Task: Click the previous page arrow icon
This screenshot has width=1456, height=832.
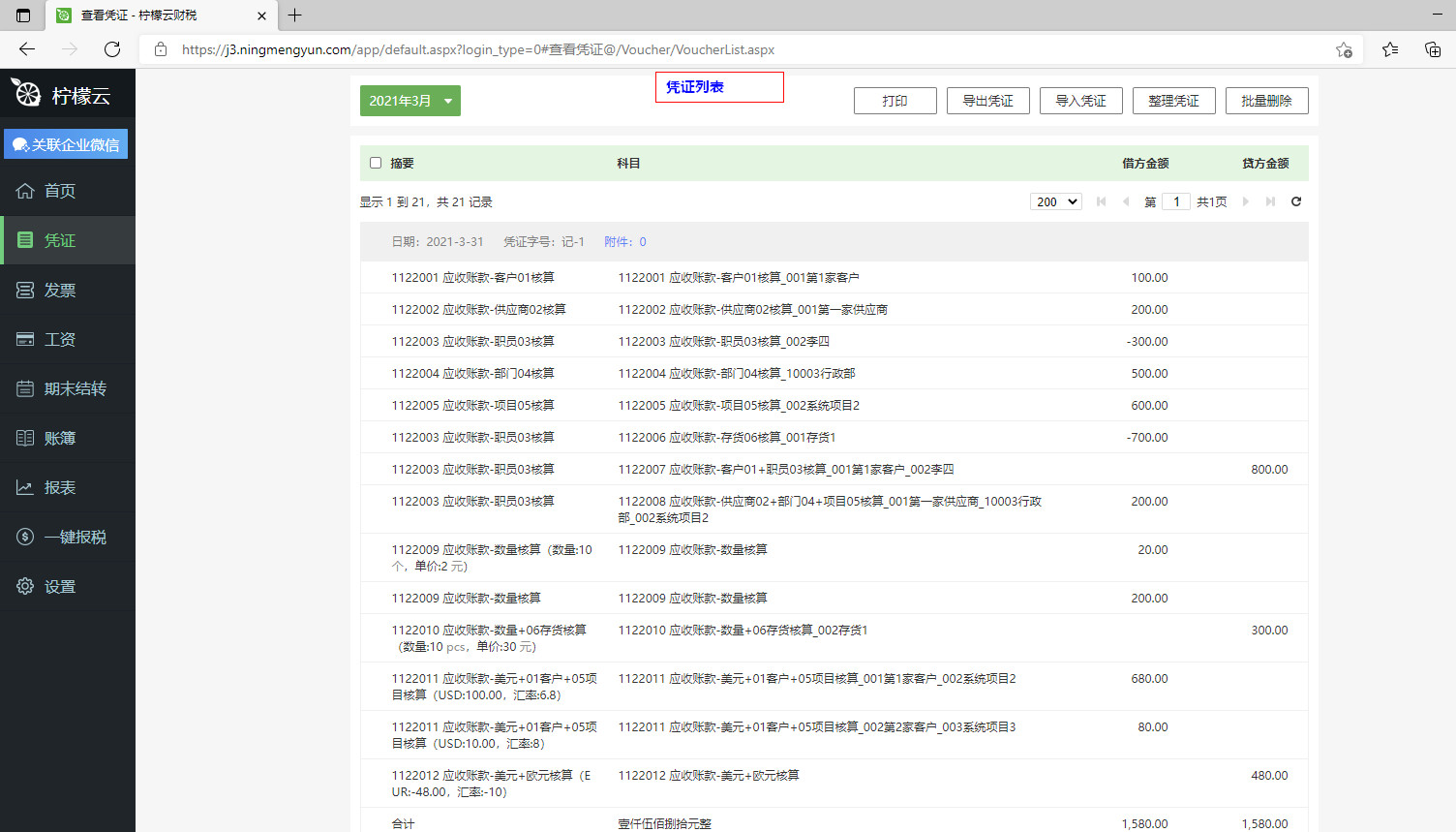Action: pos(1126,201)
